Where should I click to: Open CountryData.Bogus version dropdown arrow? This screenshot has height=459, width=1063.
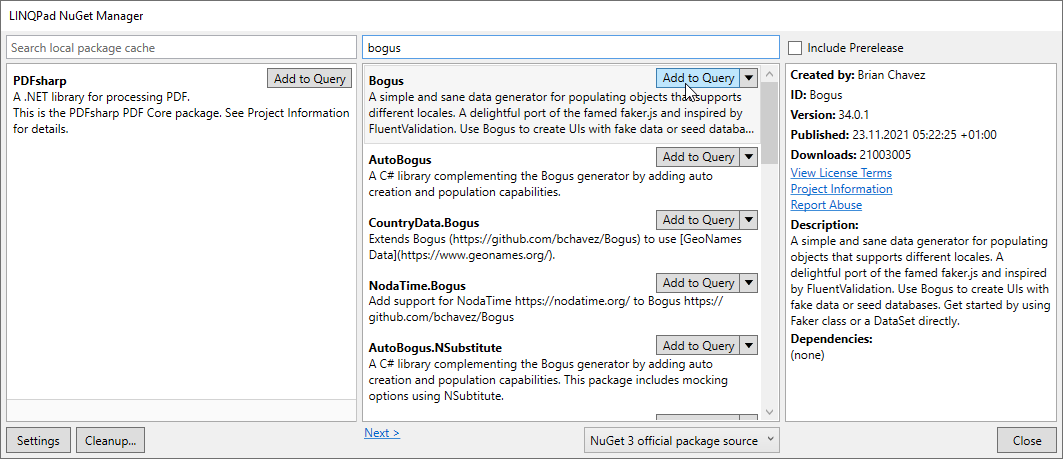[749, 220]
